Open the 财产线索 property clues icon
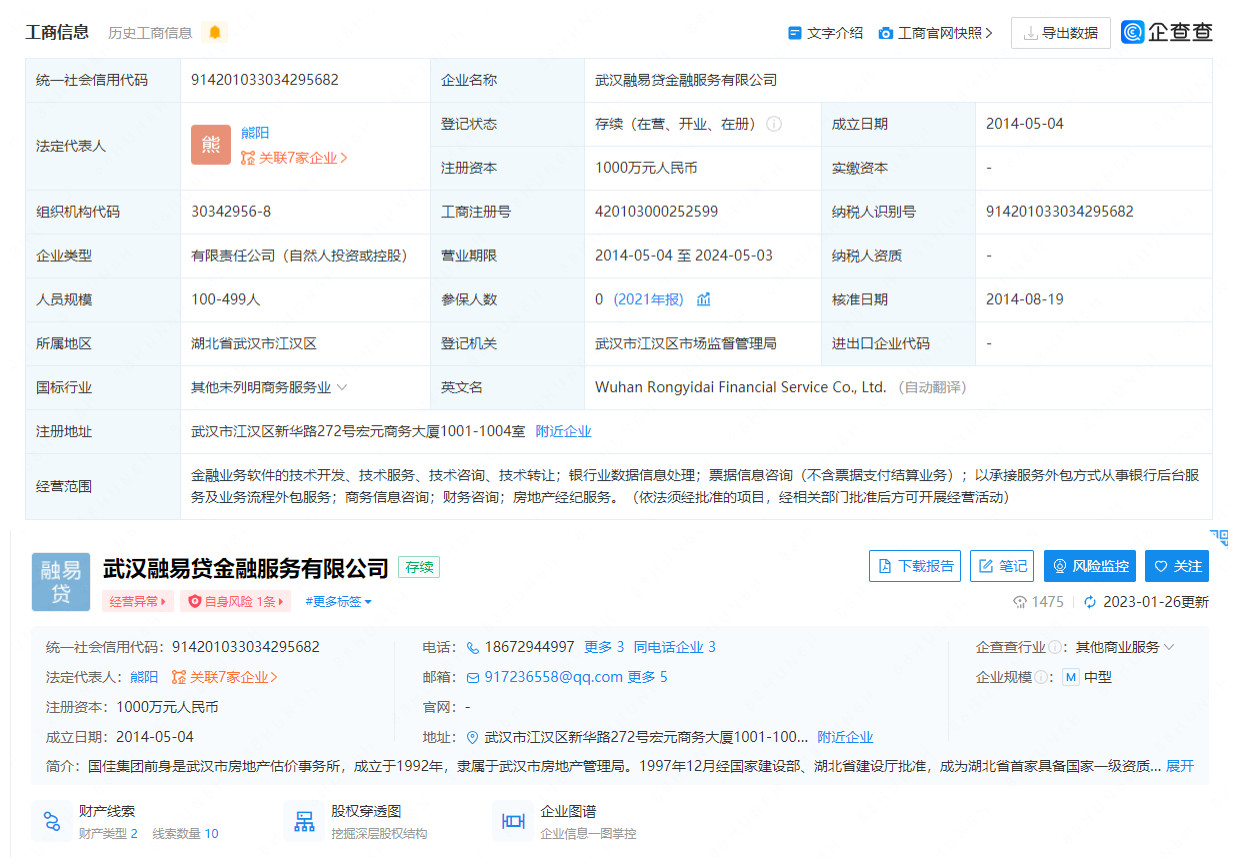1238x867 pixels. click(x=51, y=822)
